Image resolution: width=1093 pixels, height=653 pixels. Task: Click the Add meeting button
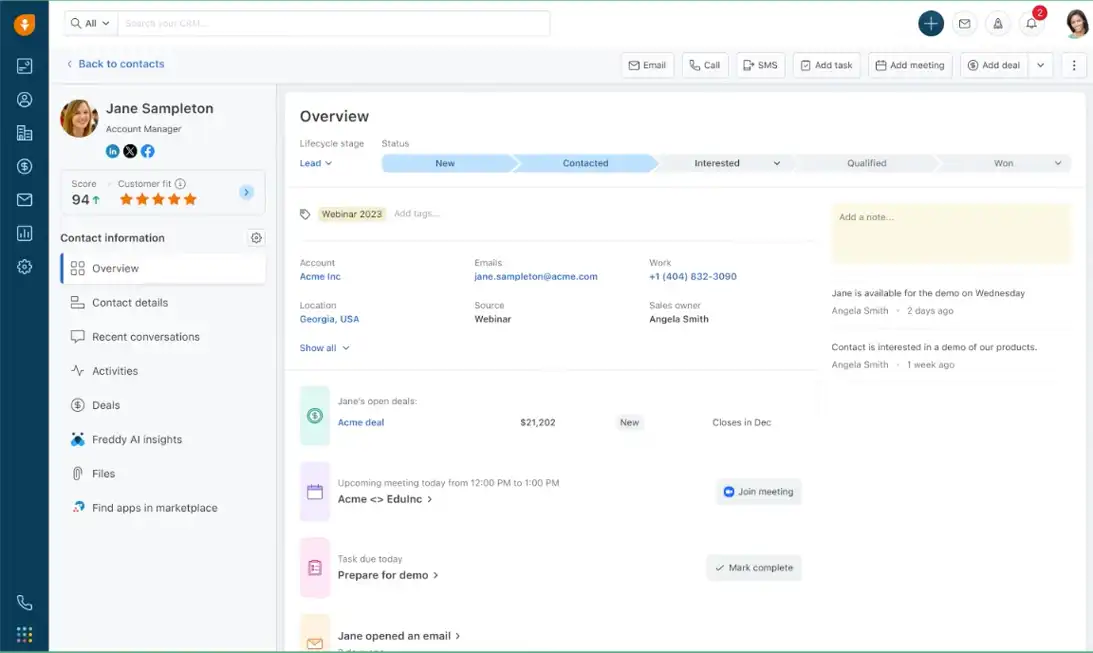[910, 65]
